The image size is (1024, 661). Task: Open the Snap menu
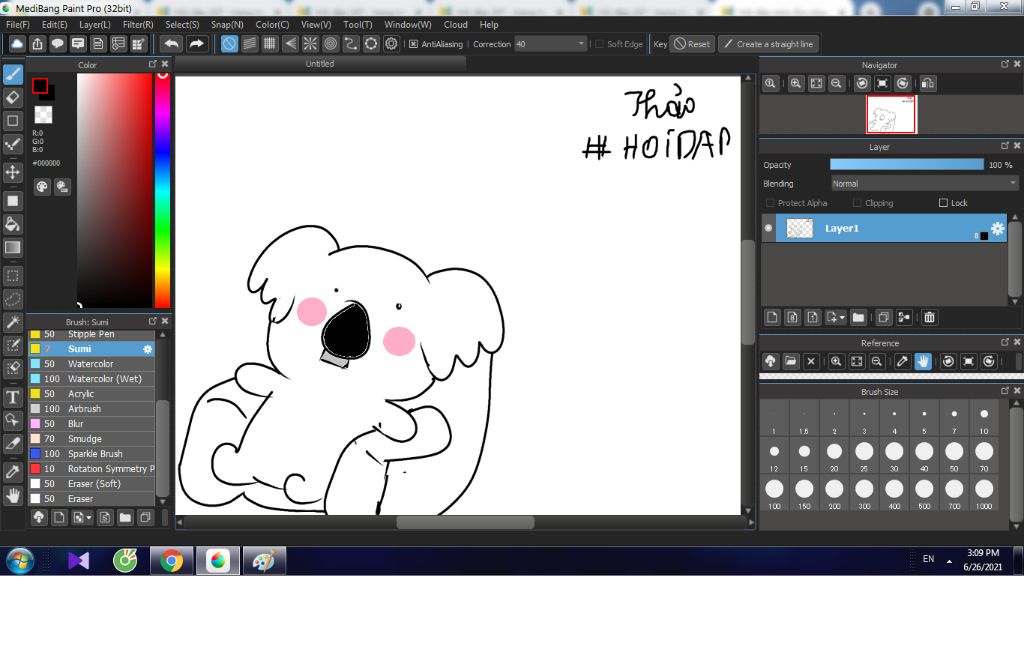(x=227, y=24)
